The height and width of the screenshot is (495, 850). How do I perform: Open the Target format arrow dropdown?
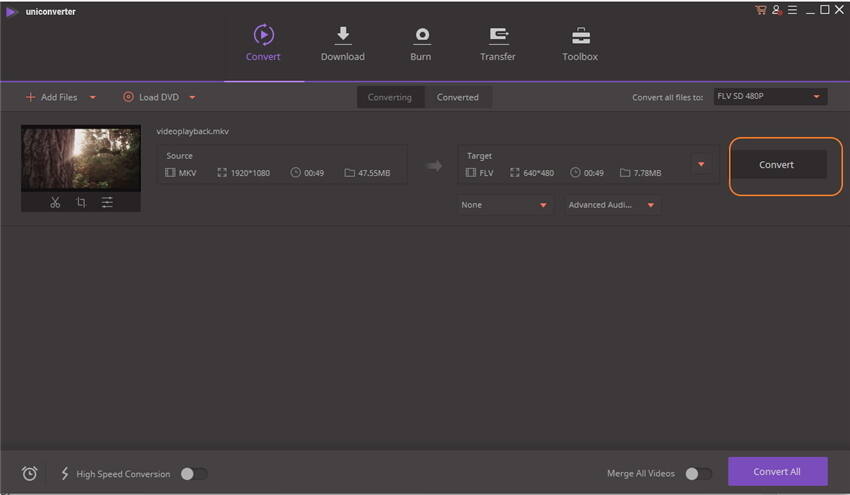click(x=701, y=164)
